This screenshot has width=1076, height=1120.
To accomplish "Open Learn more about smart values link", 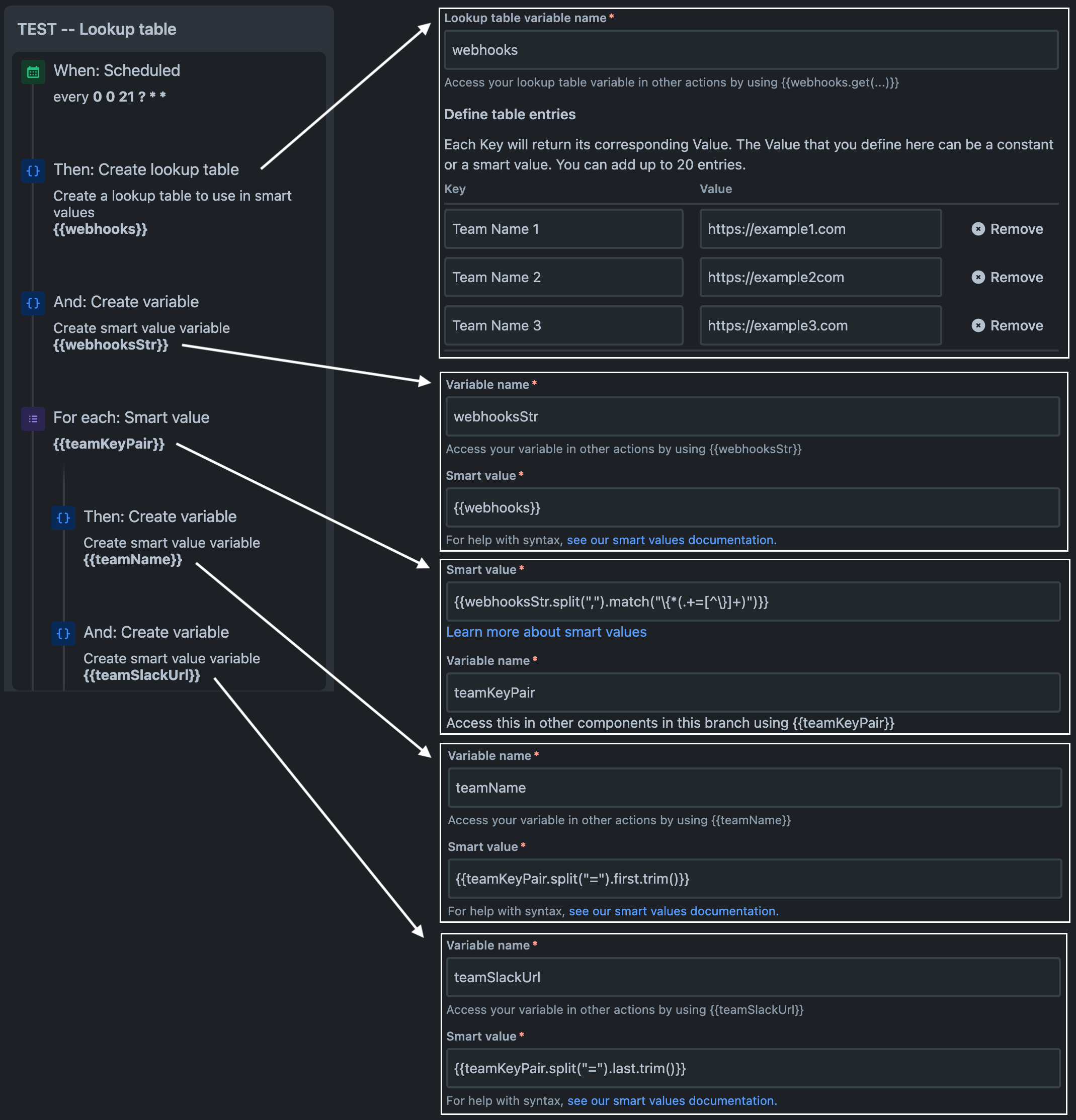I will click(546, 632).
